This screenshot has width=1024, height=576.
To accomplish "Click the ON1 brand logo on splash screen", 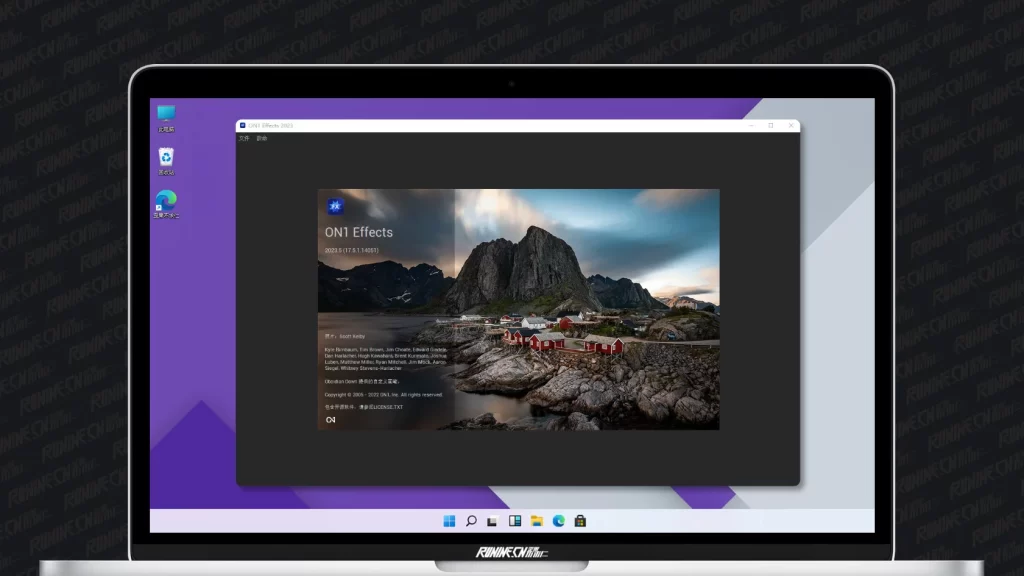I will [331, 420].
